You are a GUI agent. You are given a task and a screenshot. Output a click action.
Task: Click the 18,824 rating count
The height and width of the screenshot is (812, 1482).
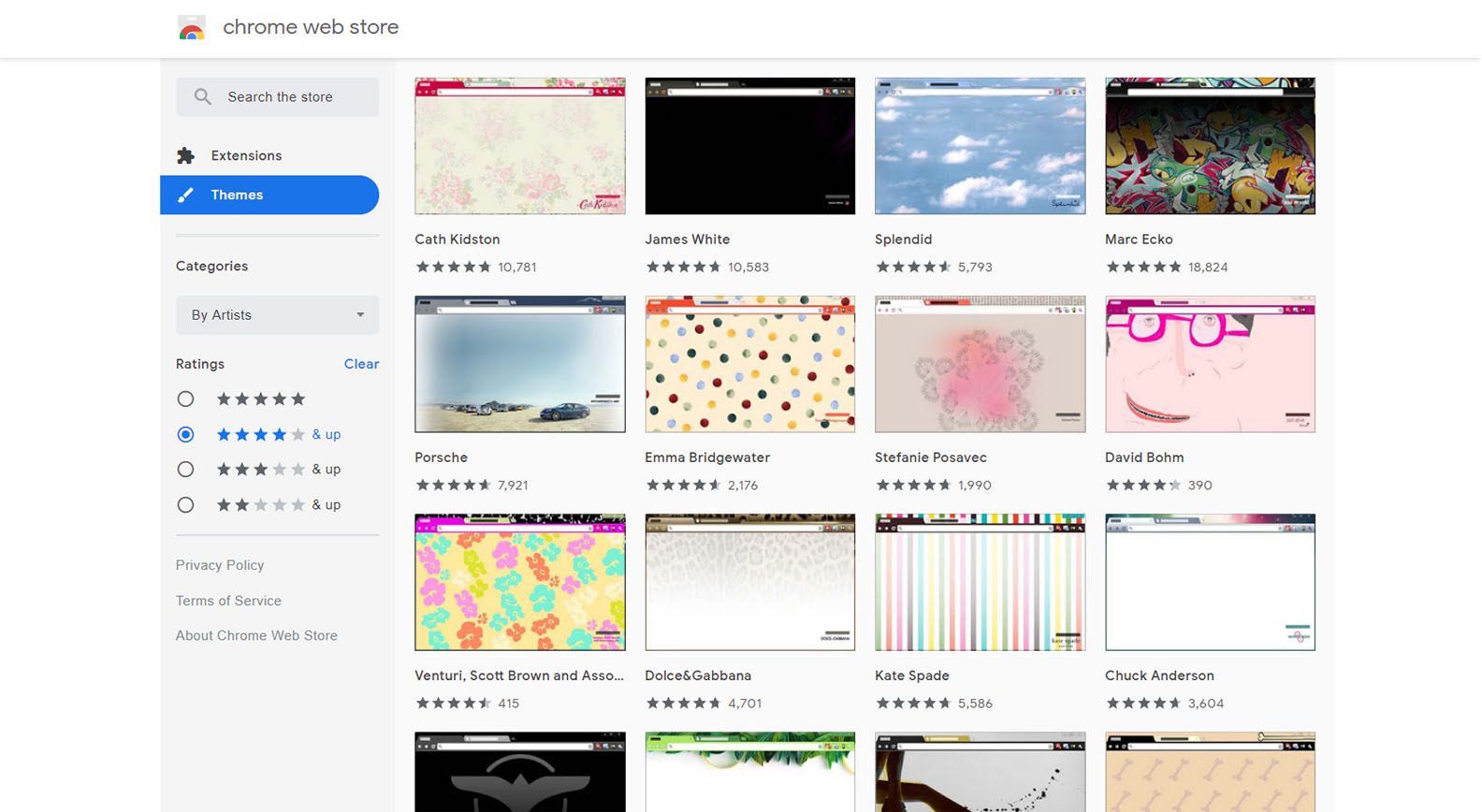point(1208,267)
